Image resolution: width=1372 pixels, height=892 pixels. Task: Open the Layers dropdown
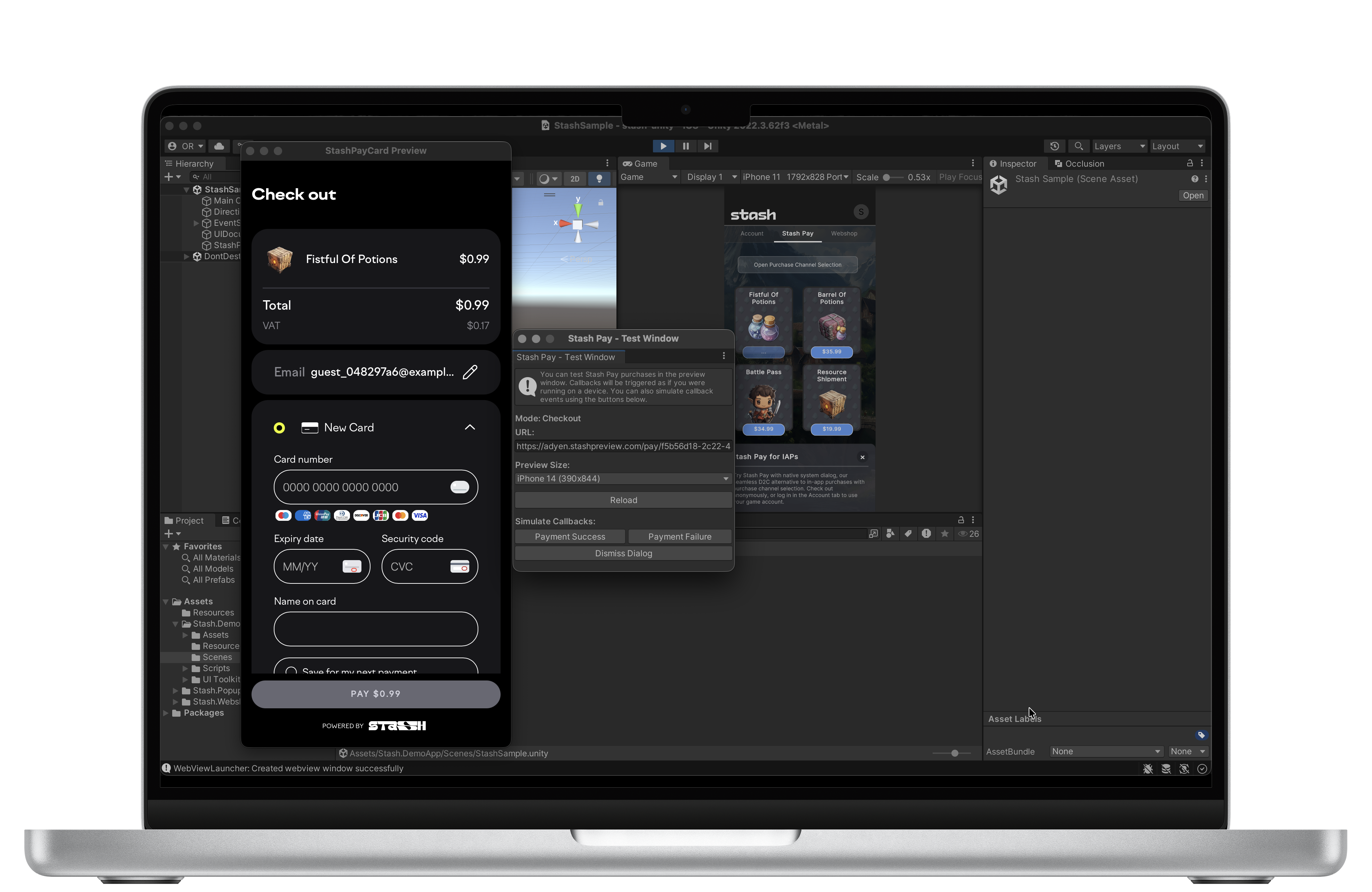1119,146
